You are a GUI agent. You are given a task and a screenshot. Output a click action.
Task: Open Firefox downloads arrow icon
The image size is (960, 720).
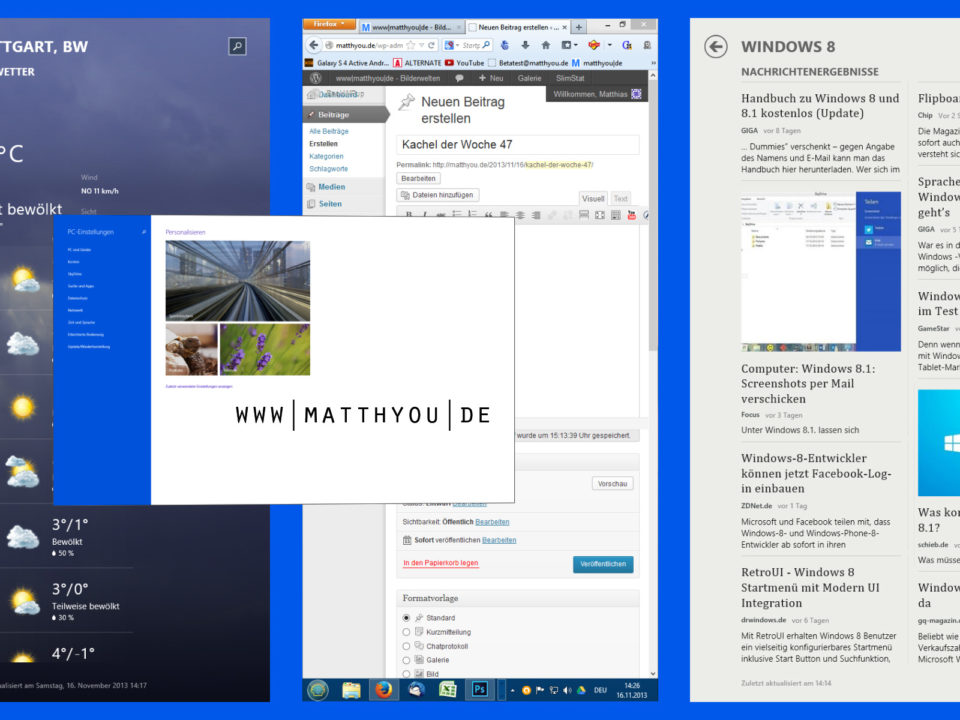click(x=524, y=45)
